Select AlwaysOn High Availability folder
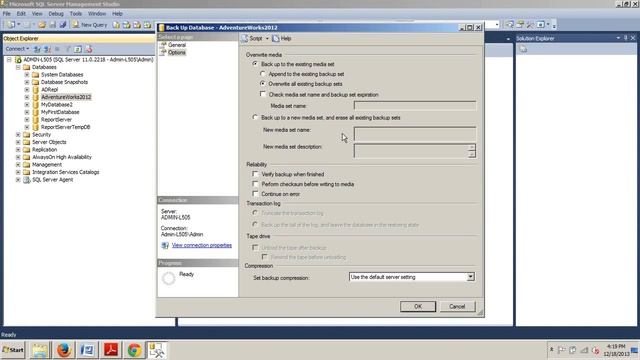The width and height of the screenshot is (640, 360). pos(62,157)
